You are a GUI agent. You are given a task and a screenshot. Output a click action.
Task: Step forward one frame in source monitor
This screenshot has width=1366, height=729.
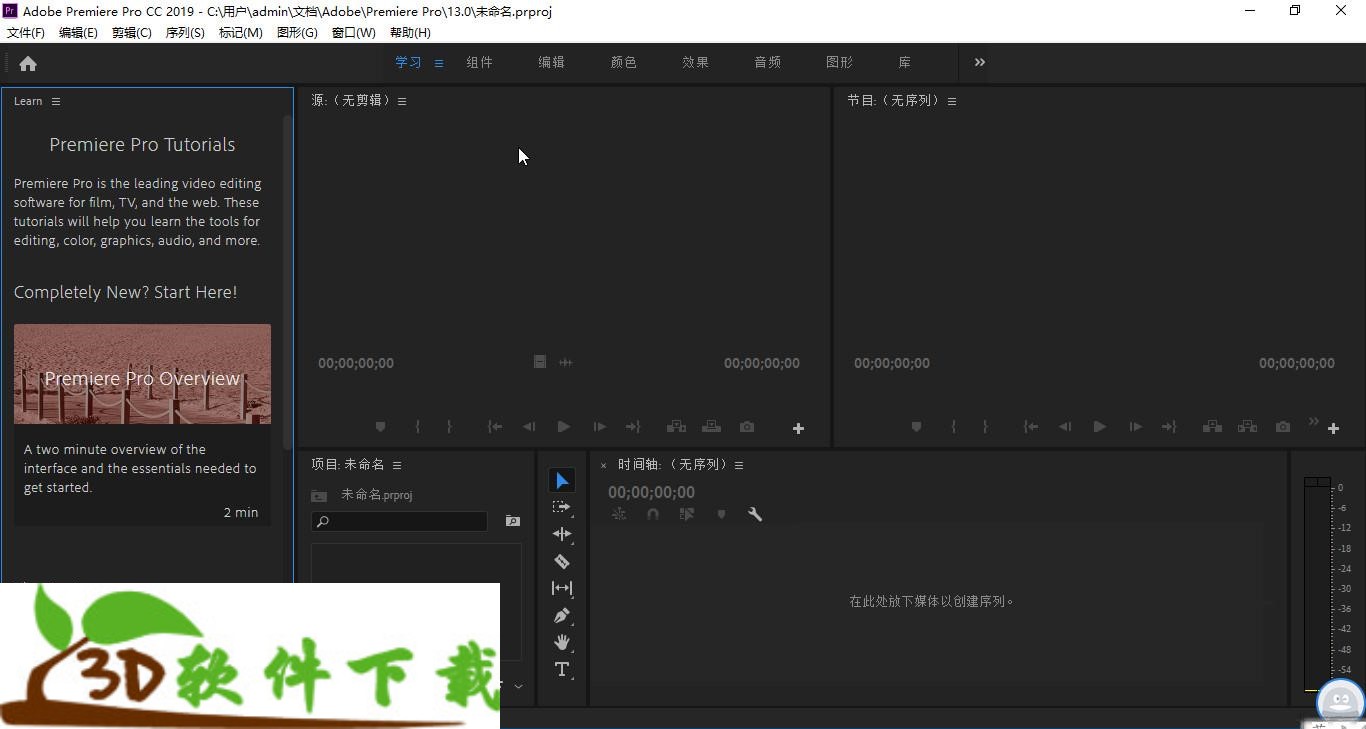599,427
